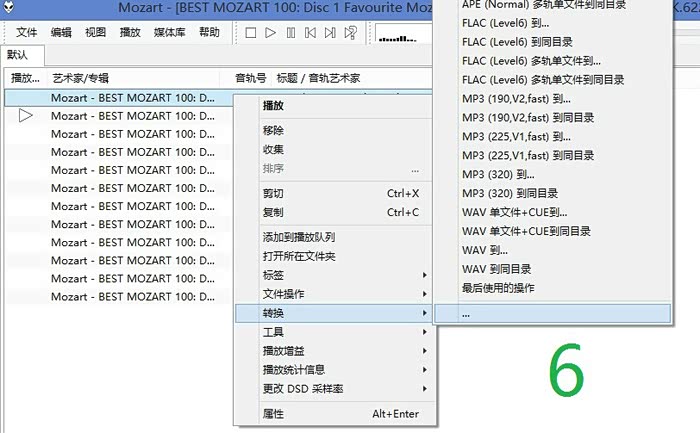Click the 标题 / 音轨艺术家 column header
This screenshot has height=433, width=700.
click(x=318, y=79)
